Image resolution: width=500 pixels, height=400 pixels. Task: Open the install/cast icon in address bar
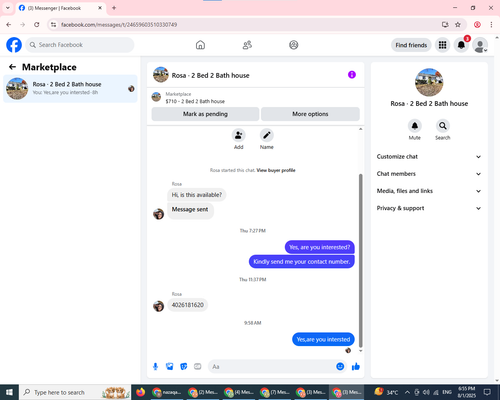point(445,25)
